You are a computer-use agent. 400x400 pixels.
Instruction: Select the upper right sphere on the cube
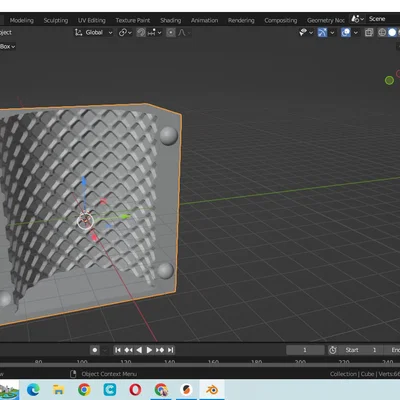point(169,136)
